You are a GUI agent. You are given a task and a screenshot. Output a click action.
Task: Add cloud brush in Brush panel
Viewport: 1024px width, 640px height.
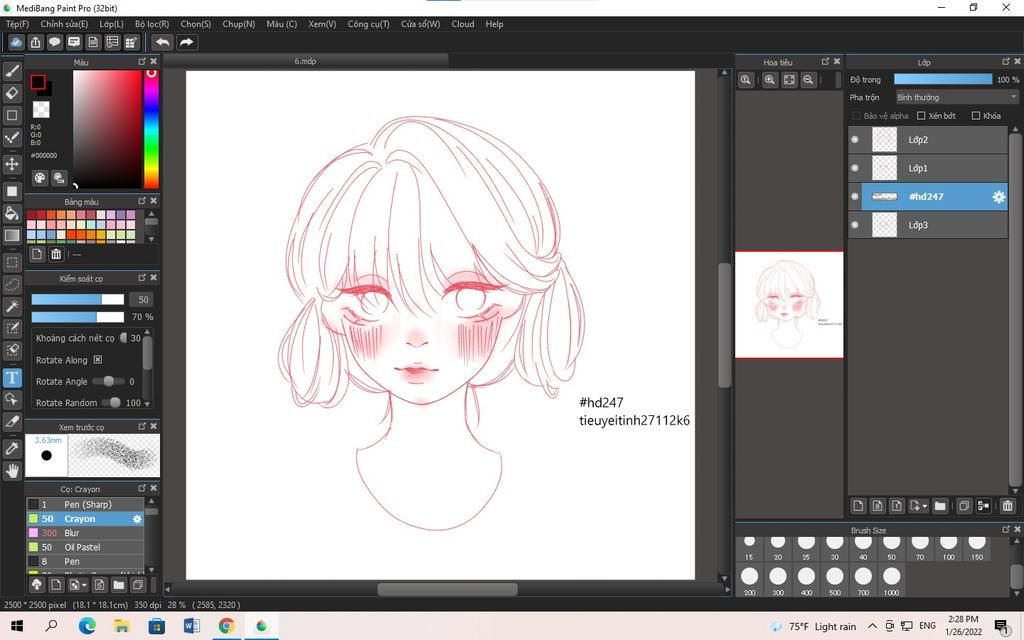(37, 584)
